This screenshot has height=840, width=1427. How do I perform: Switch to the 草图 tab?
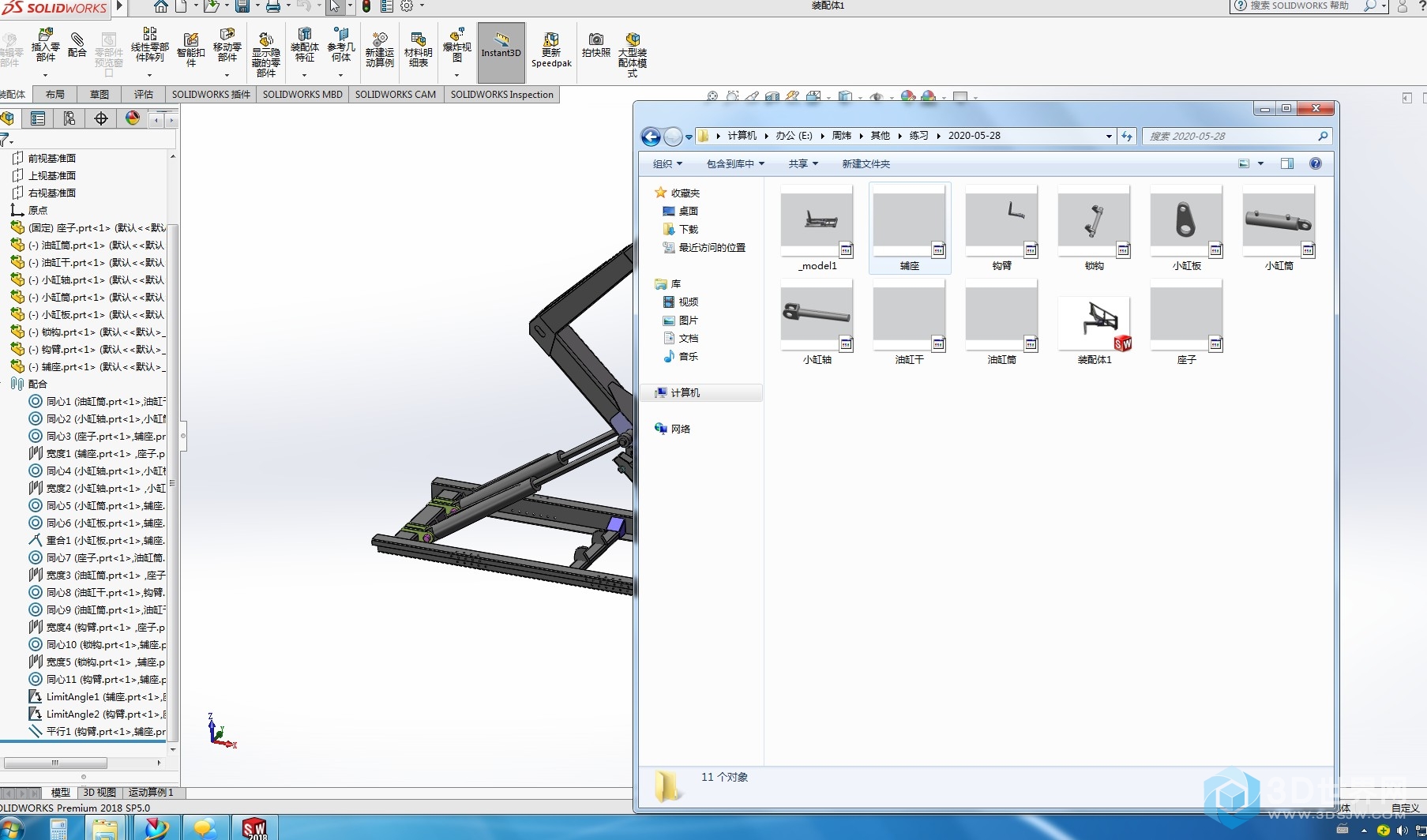[x=100, y=95]
